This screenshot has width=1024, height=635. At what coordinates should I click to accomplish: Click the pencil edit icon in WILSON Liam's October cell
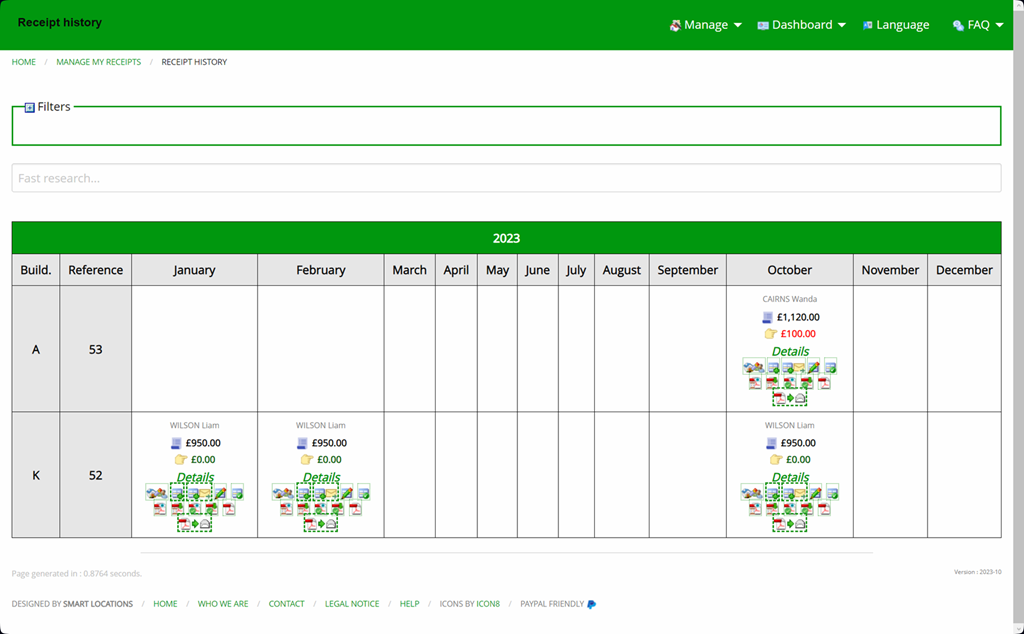(815, 493)
